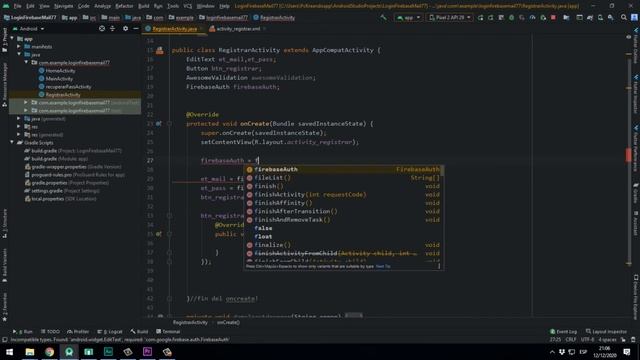This screenshot has height=360, width=640.
Task: Open the Event Log panel
Action: [563, 331]
